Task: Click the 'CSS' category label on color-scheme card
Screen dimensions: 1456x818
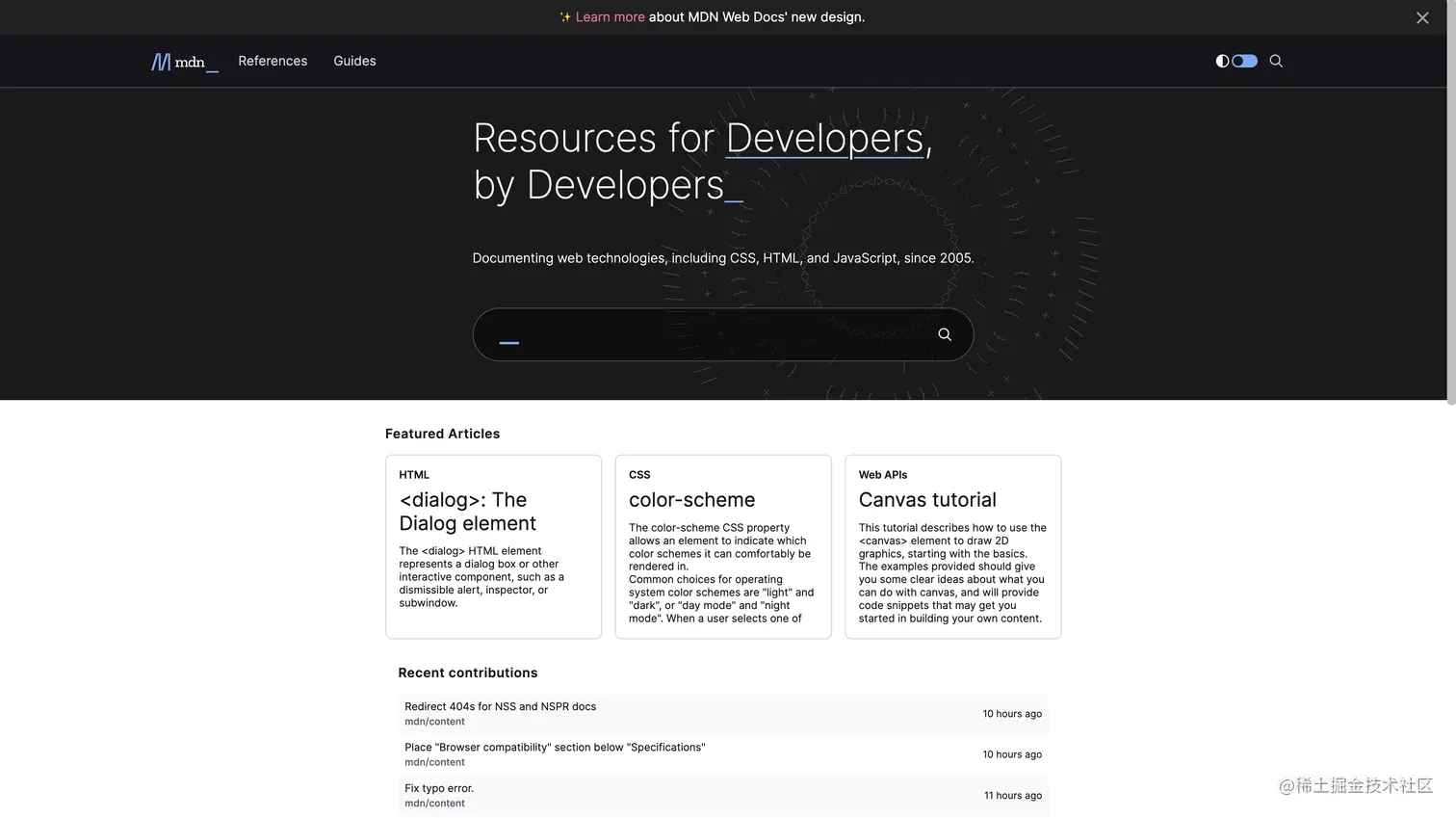Action: 639,475
